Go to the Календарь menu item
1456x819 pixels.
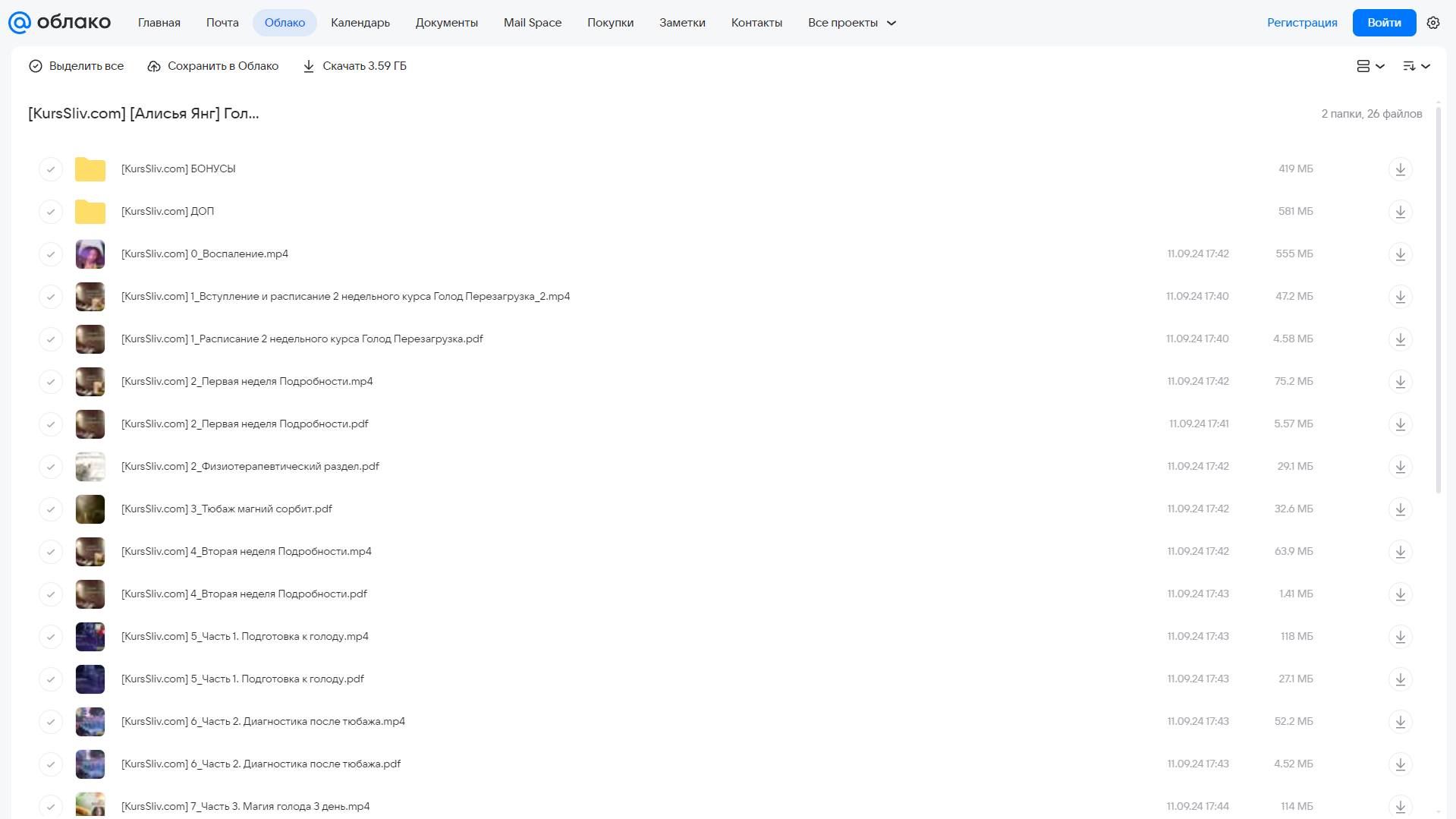tap(360, 23)
